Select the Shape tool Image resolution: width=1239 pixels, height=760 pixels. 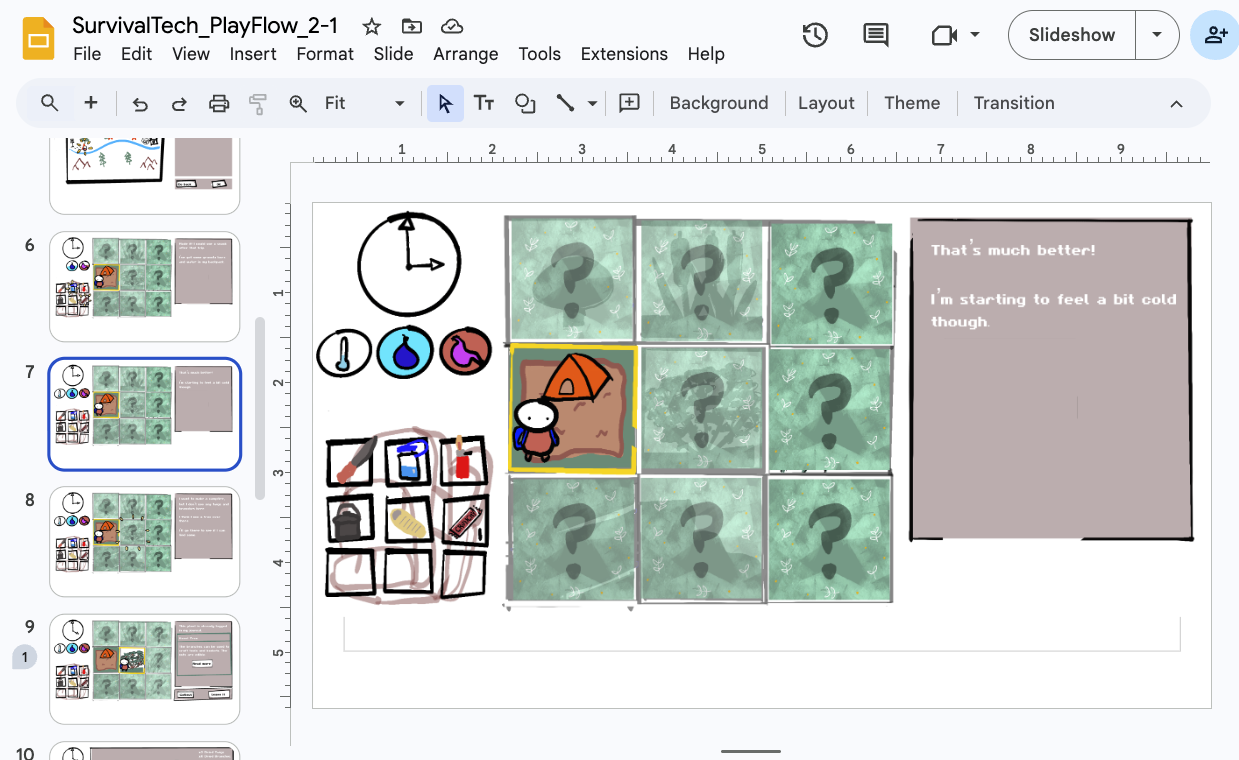[x=525, y=103]
